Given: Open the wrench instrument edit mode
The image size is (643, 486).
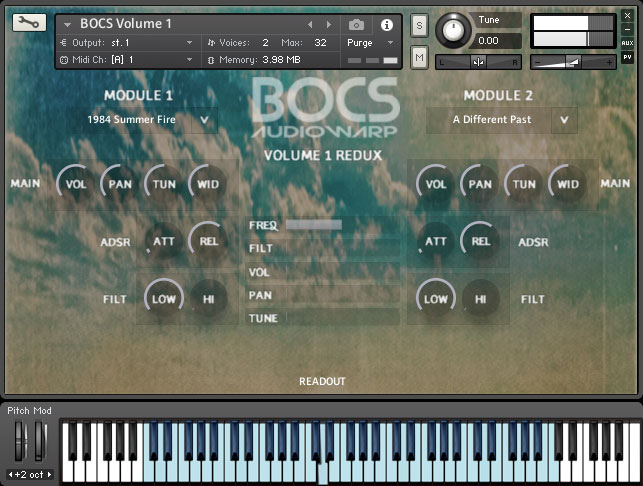Looking at the screenshot, I should (x=29, y=23).
